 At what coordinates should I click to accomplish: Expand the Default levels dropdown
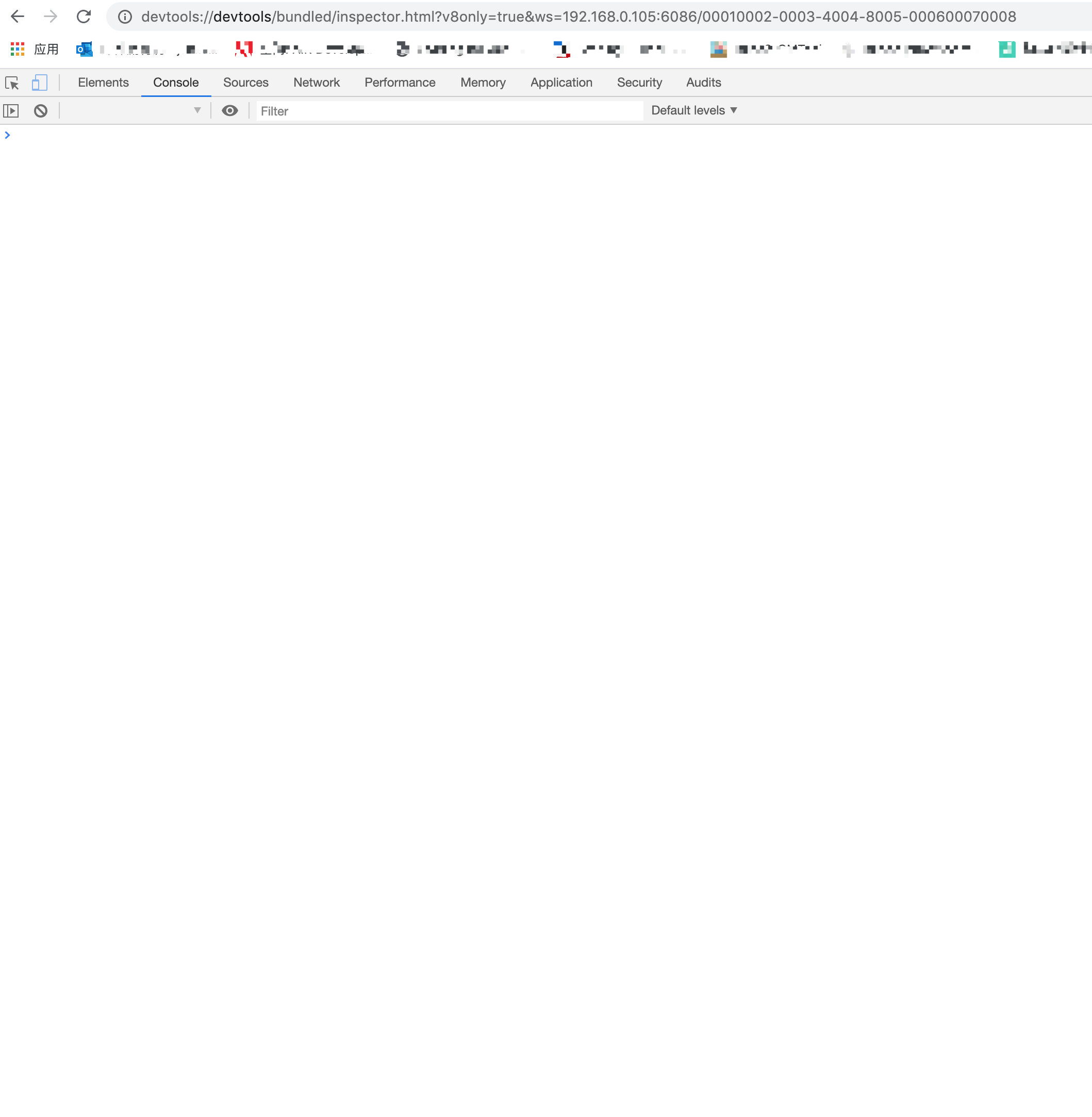coord(694,111)
